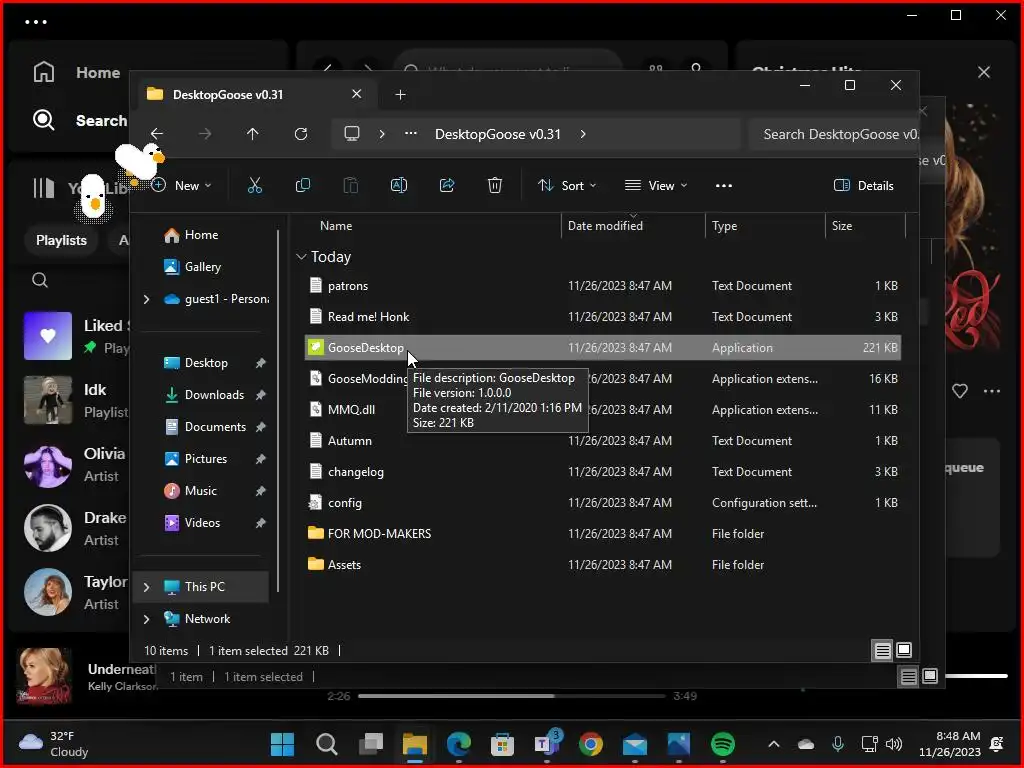
Task: Expand the This PC tree node
Action: click(x=146, y=587)
